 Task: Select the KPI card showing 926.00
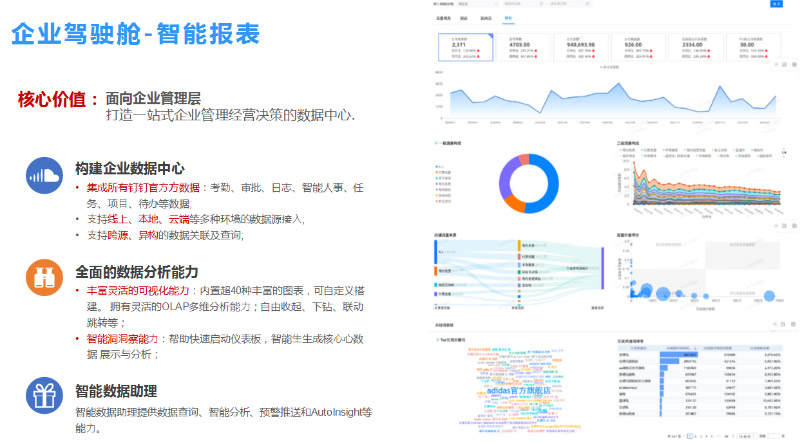[638, 47]
